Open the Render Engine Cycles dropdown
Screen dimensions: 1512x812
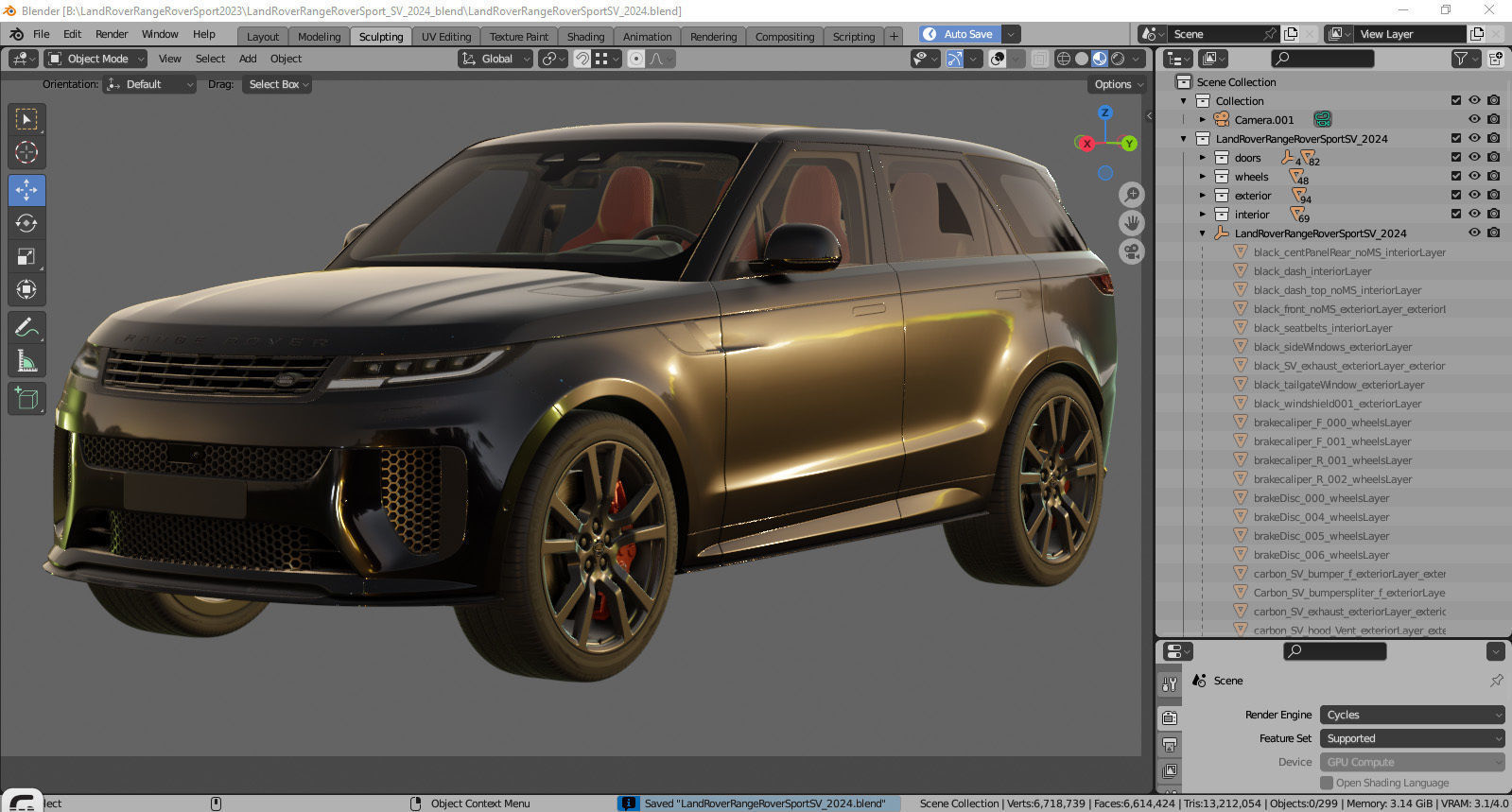click(x=1413, y=715)
